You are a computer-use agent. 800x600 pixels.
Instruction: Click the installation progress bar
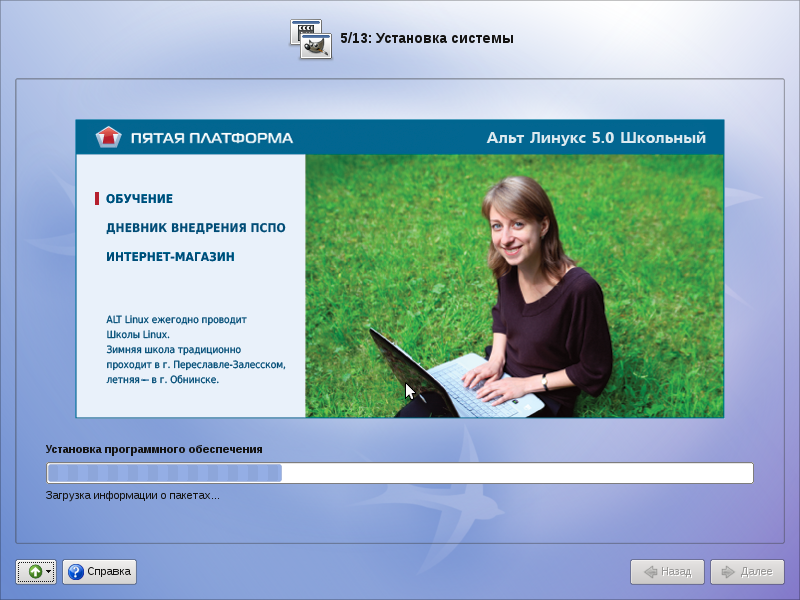[399, 473]
